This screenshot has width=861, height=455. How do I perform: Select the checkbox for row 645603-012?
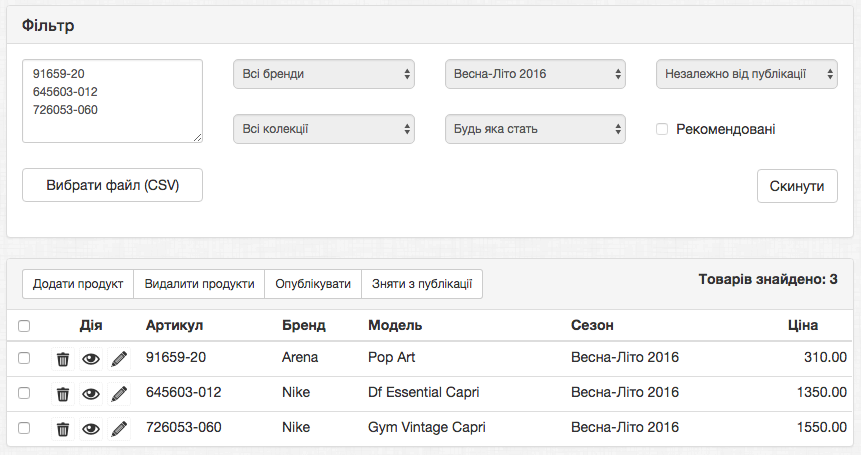[x=24, y=393]
